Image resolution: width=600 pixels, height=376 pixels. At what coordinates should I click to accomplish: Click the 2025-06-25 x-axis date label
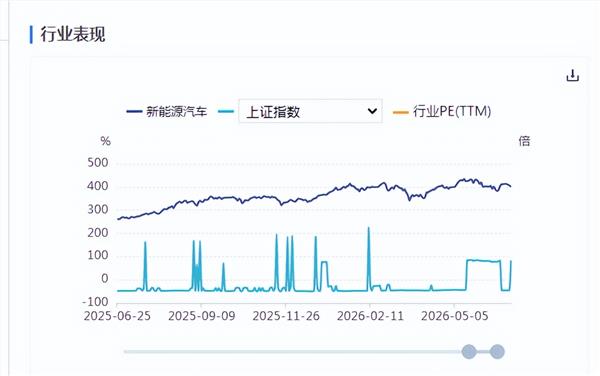click(x=117, y=316)
